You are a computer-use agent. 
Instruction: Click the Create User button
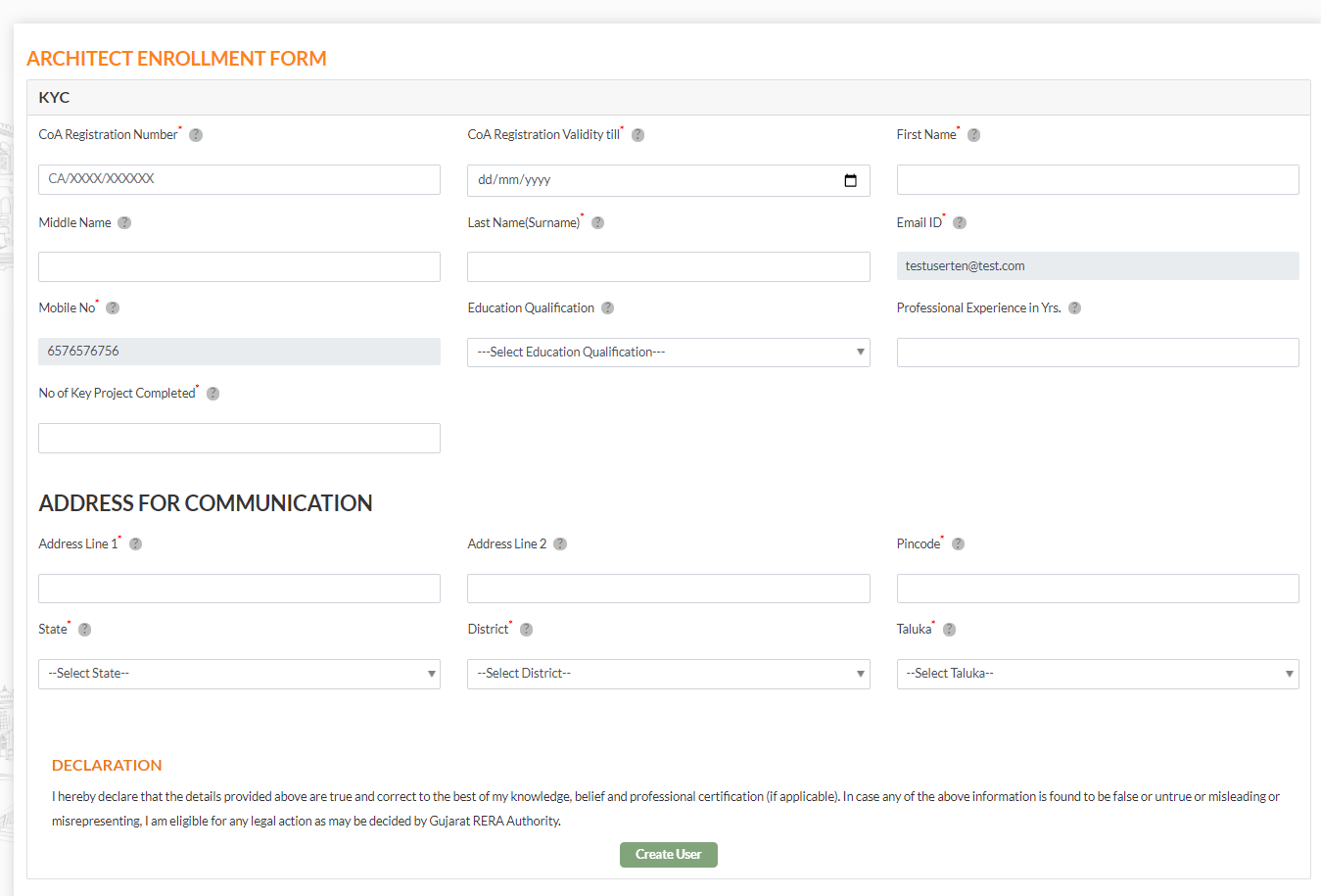(x=669, y=855)
